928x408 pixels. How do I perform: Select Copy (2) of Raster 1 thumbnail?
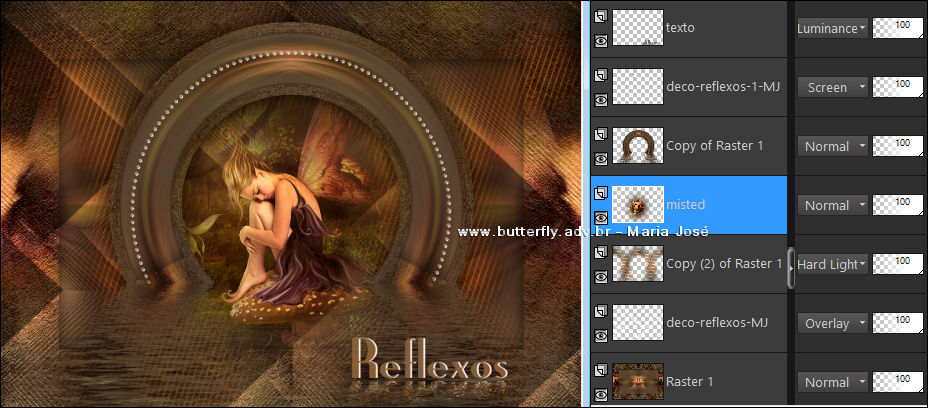point(637,264)
